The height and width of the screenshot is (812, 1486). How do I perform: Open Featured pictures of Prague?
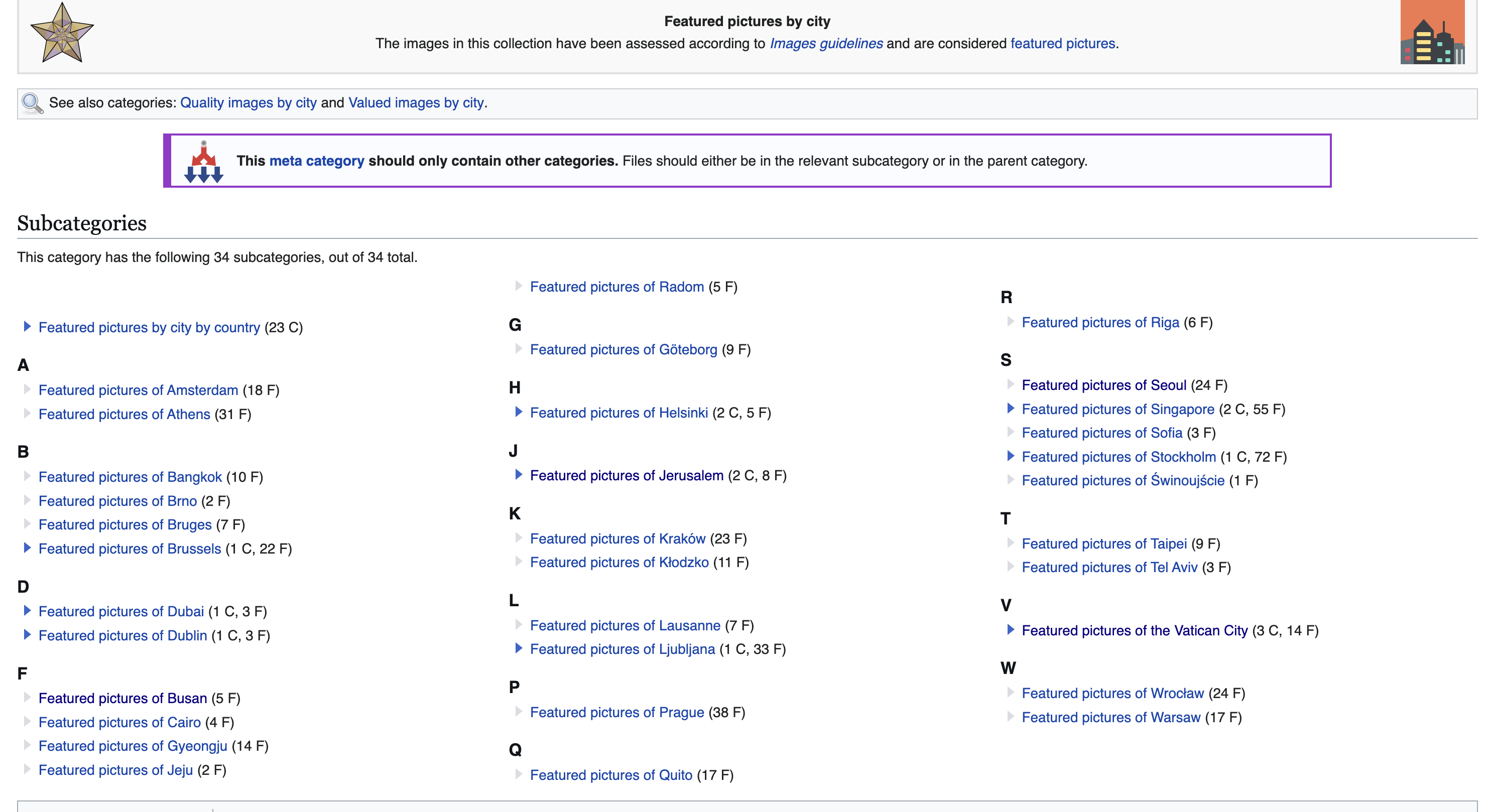[x=616, y=712]
